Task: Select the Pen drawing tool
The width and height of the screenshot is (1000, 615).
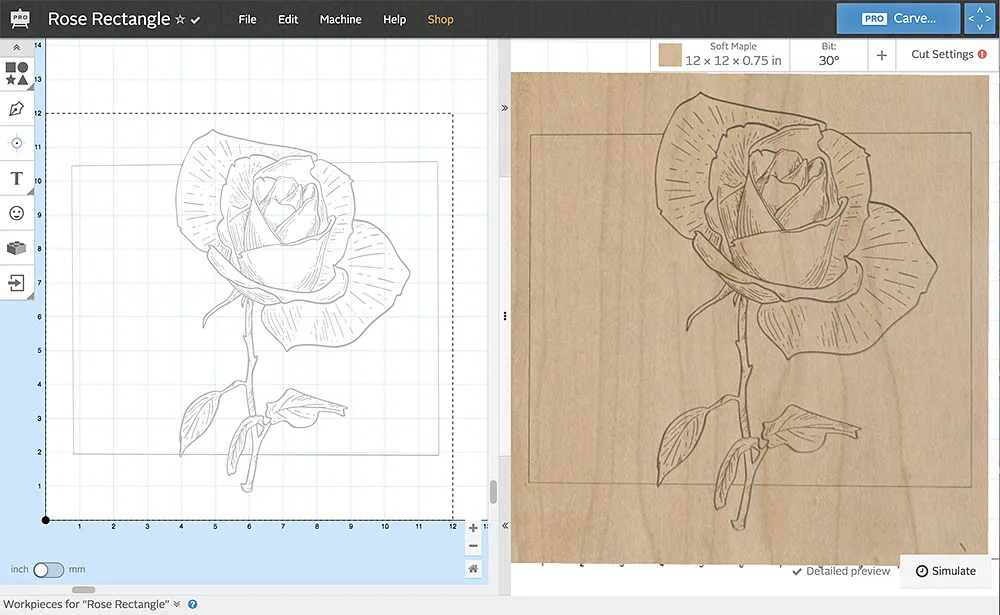Action: pos(16,108)
